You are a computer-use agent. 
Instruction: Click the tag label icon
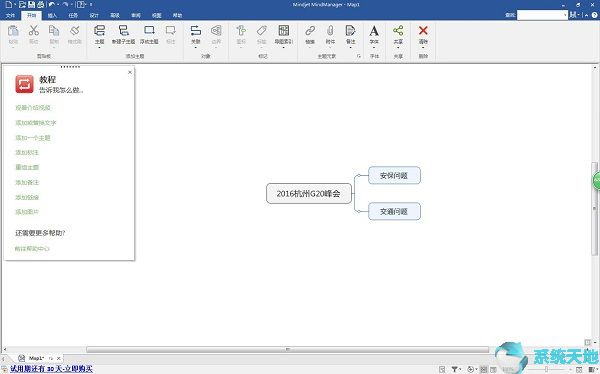coord(262,31)
